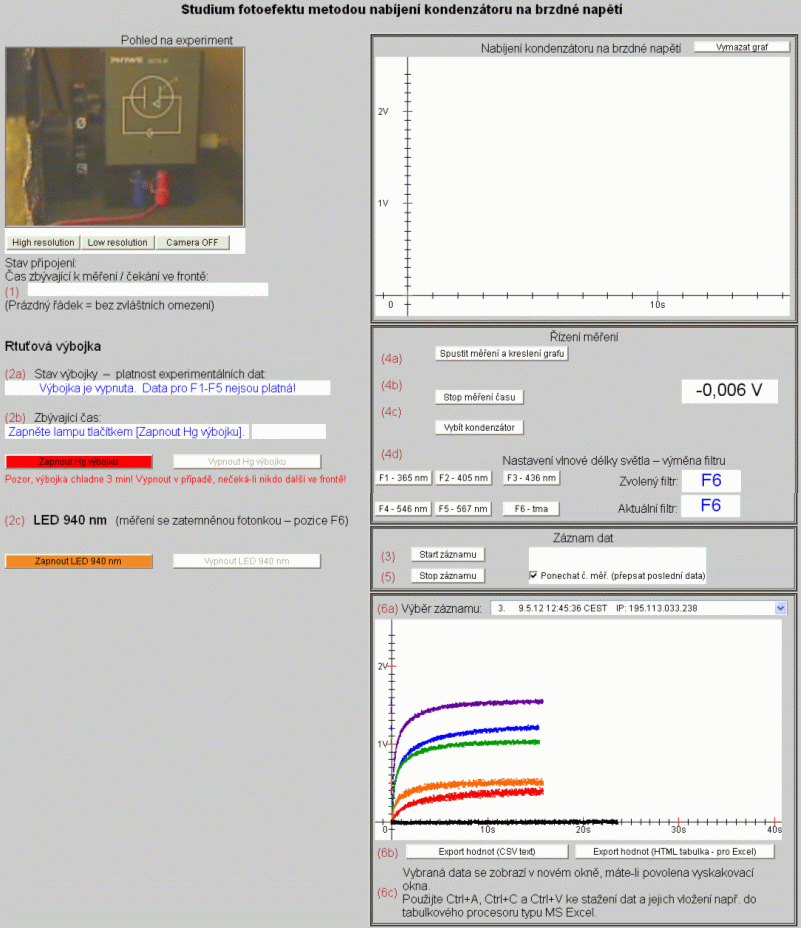This screenshot has height=928, width=801.
Task: Click the Zvolený filtr F6 value field
Action: pyautogui.click(x=711, y=481)
